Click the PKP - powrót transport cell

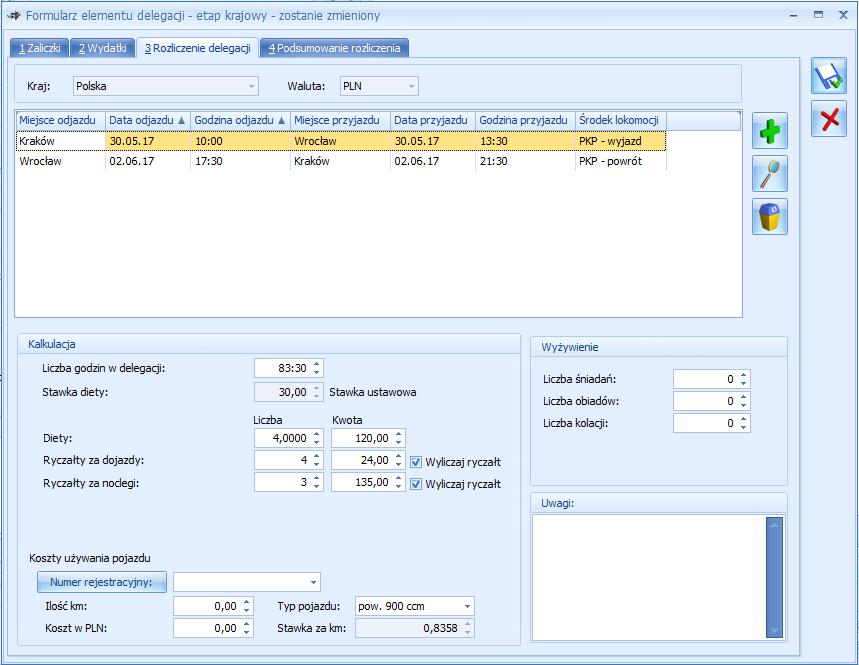(x=621, y=161)
